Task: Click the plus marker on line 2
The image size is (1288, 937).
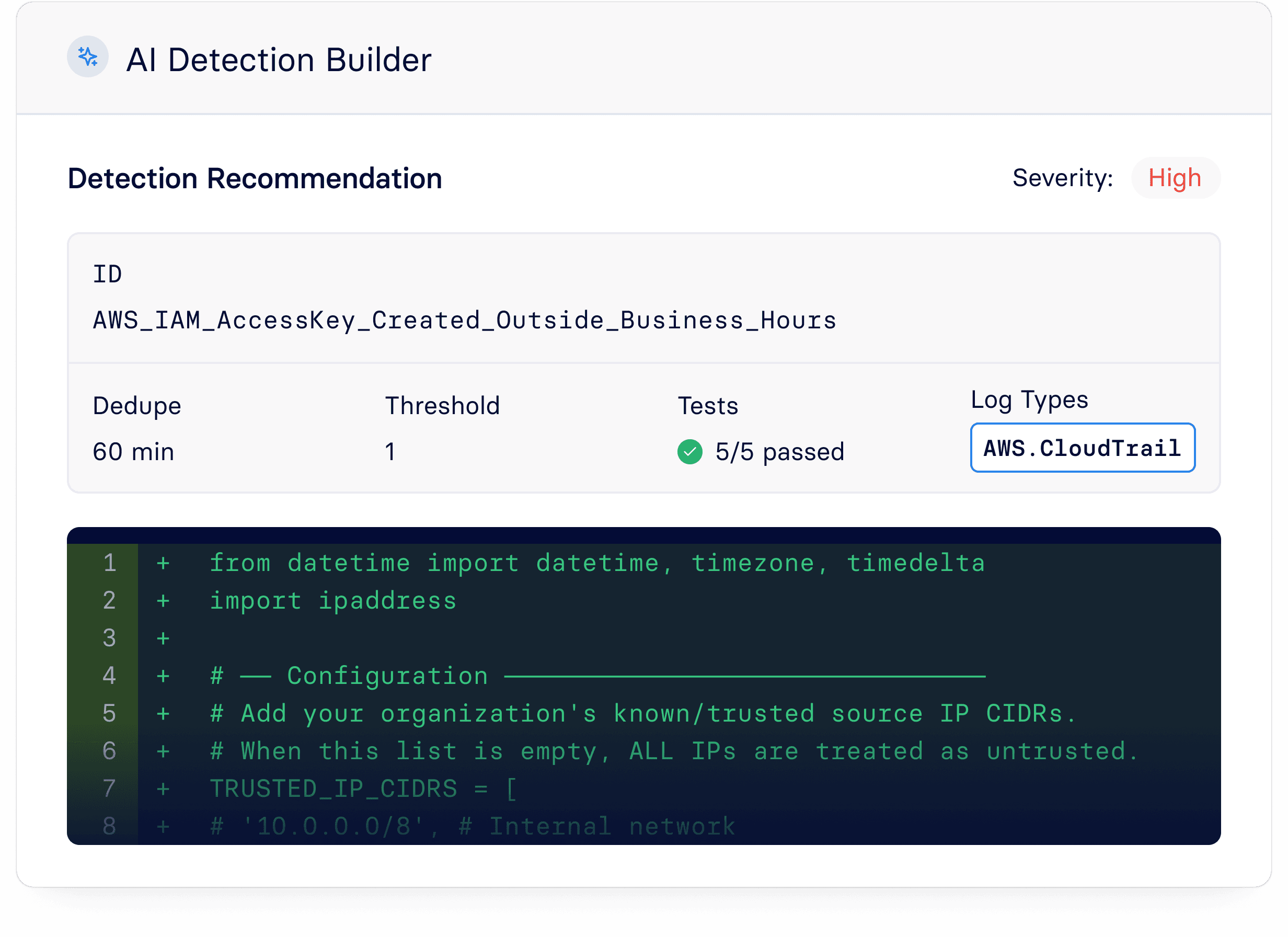Action: click(x=163, y=601)
